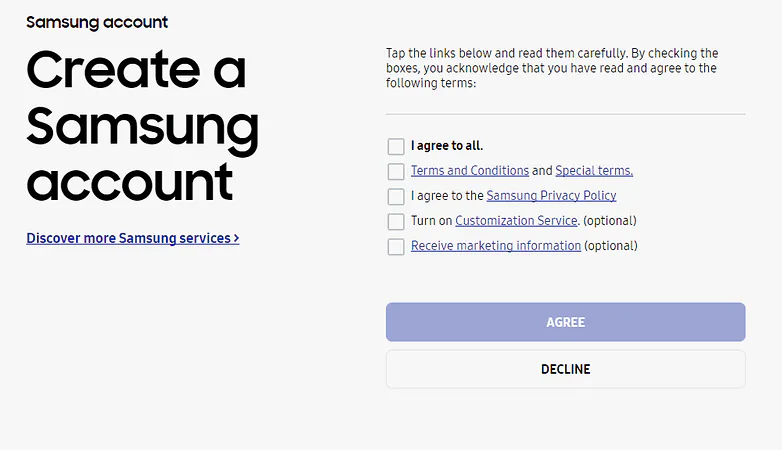Enable the Samsung Privacy Policy agreement checkbox
The image size is (782, 450).
tap(396, 197)
